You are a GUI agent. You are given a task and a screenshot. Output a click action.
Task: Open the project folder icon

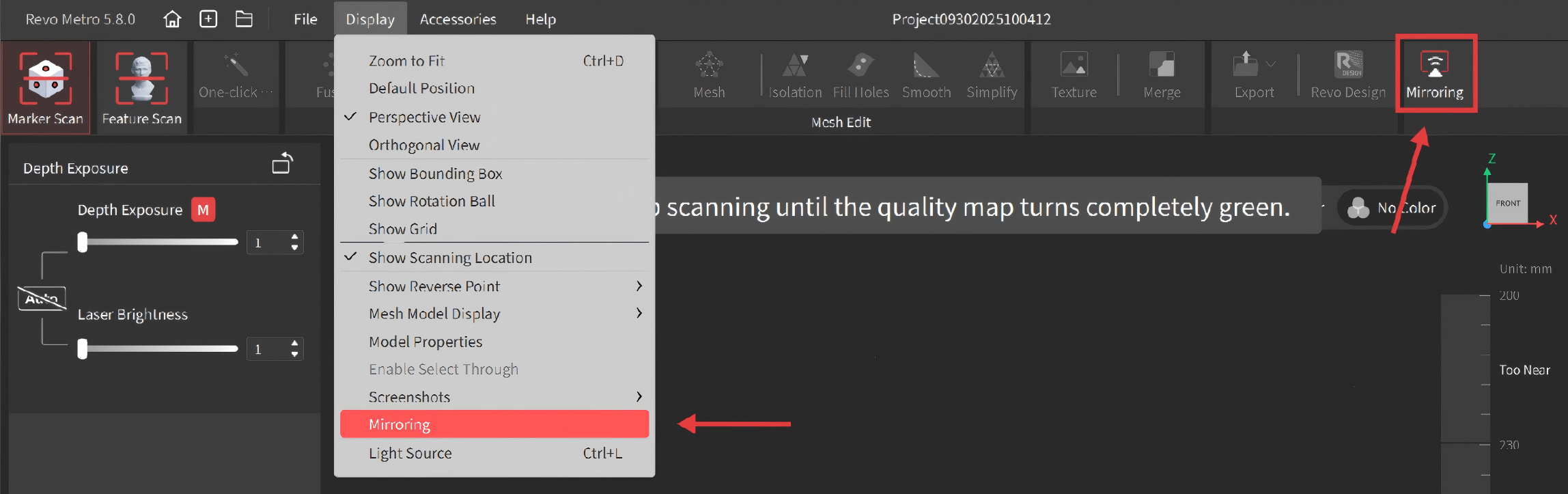(244, 19)
